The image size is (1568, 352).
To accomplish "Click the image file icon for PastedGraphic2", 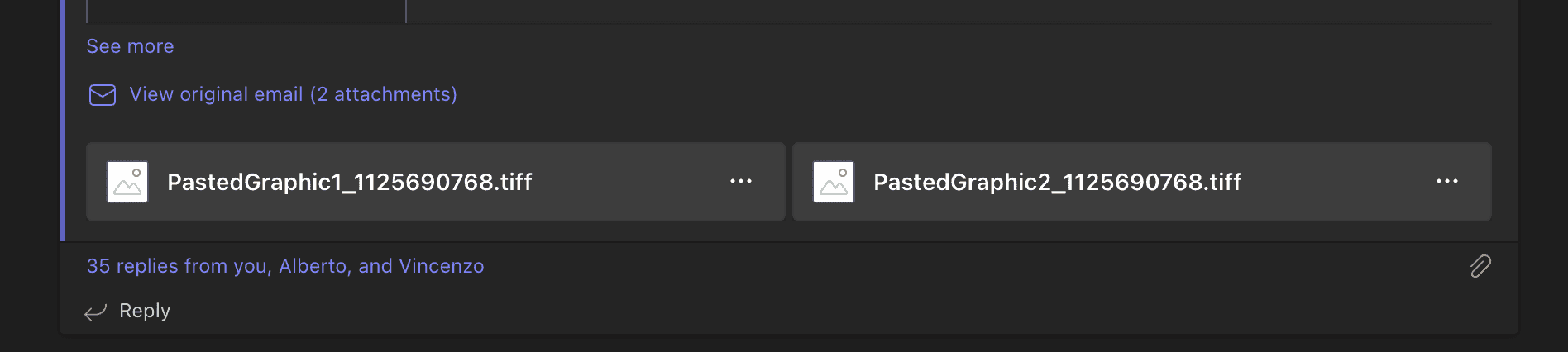I will pos(834,182).
